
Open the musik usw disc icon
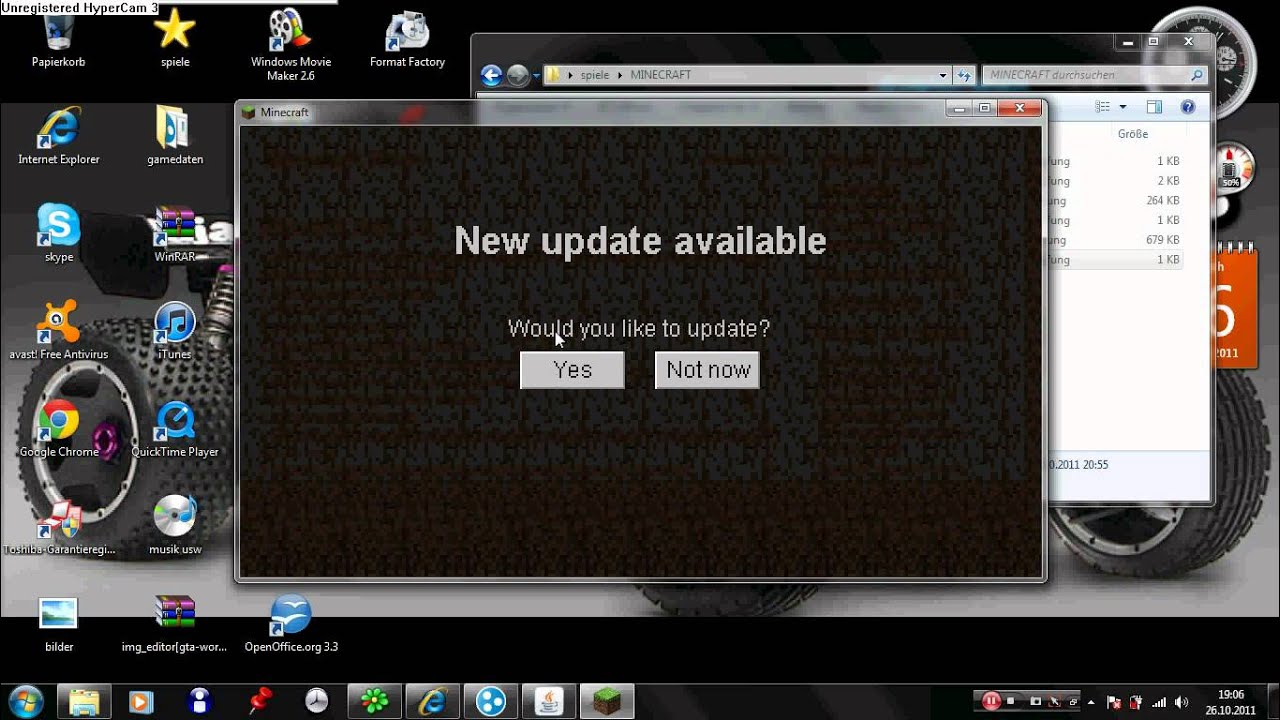(175, 526)
